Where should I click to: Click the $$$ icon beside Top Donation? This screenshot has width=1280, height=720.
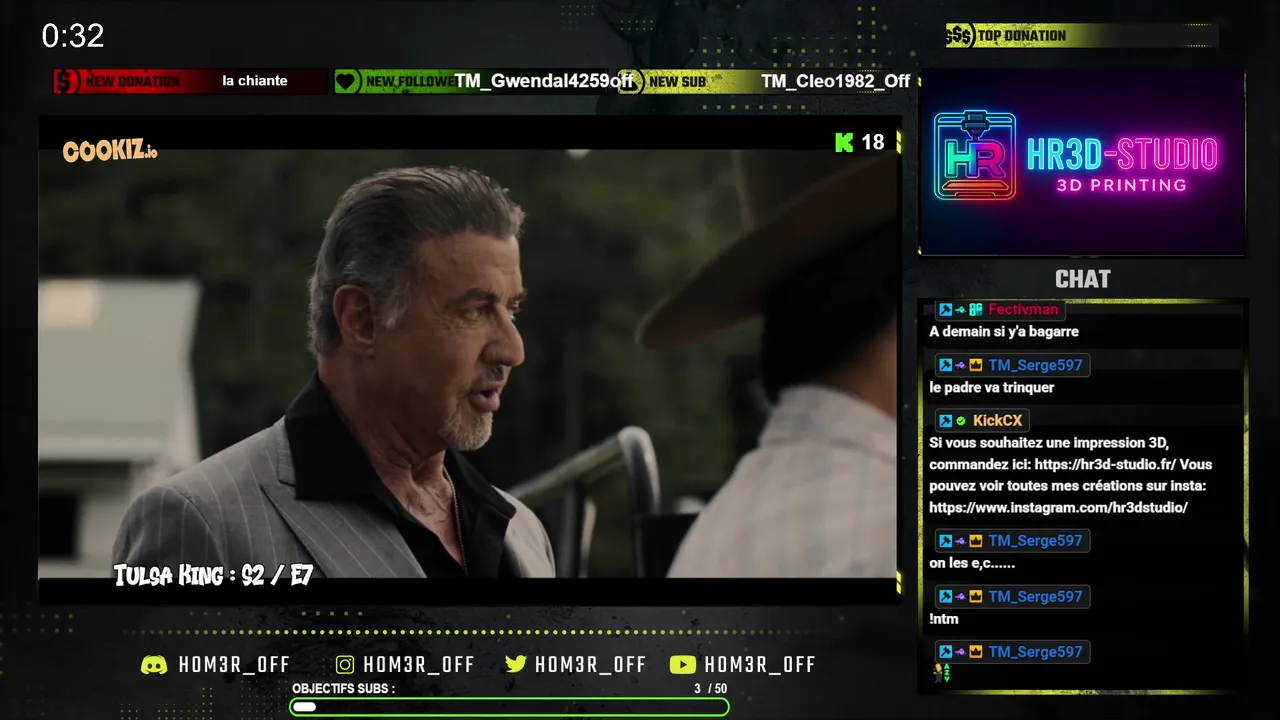click(959, 36)
